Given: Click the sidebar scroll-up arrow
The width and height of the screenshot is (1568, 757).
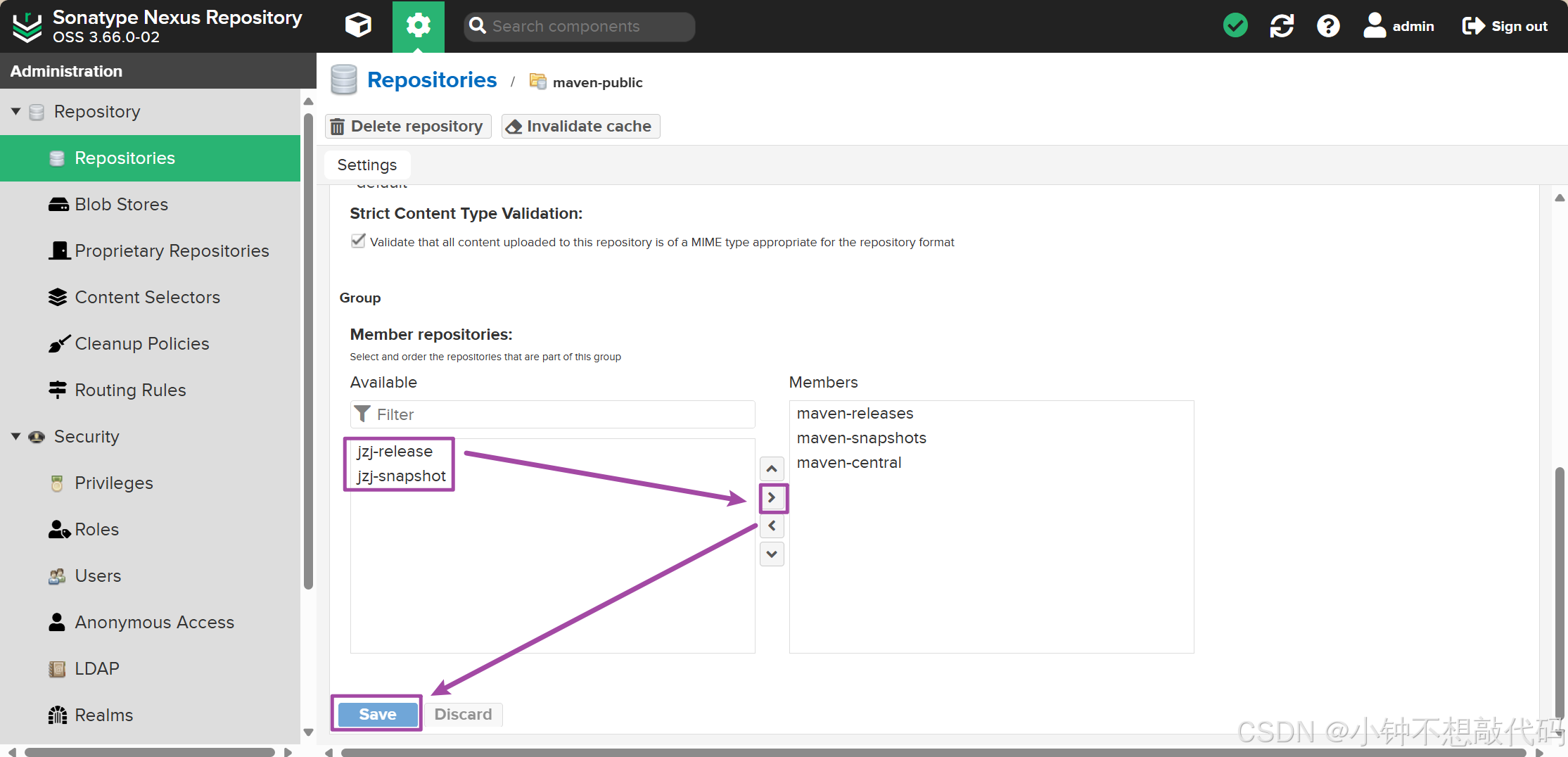Looking at the screenshot, I should (x=308, y=101).
